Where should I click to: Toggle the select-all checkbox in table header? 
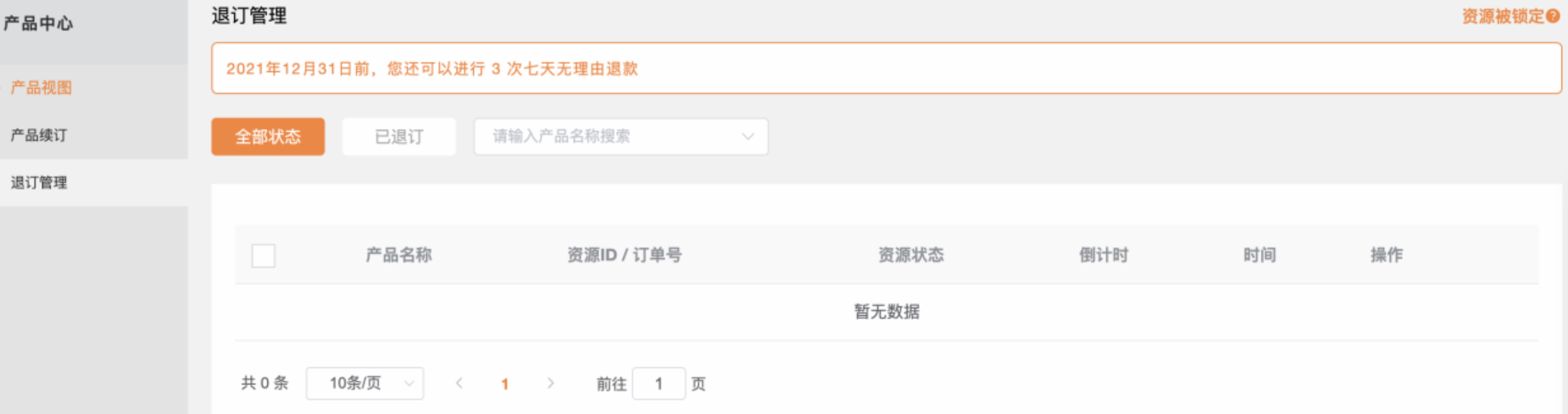point(264,256)
